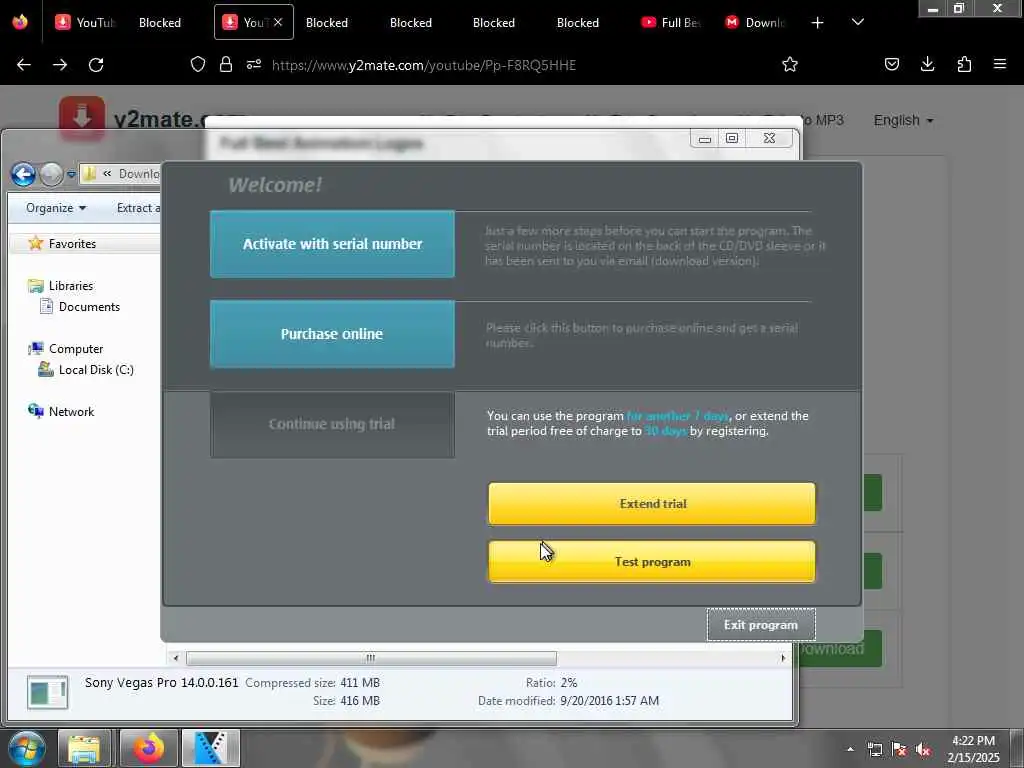Click Continue using trial button
The height and width of the screenshot is (768, 1024).
tap(332, 424)
